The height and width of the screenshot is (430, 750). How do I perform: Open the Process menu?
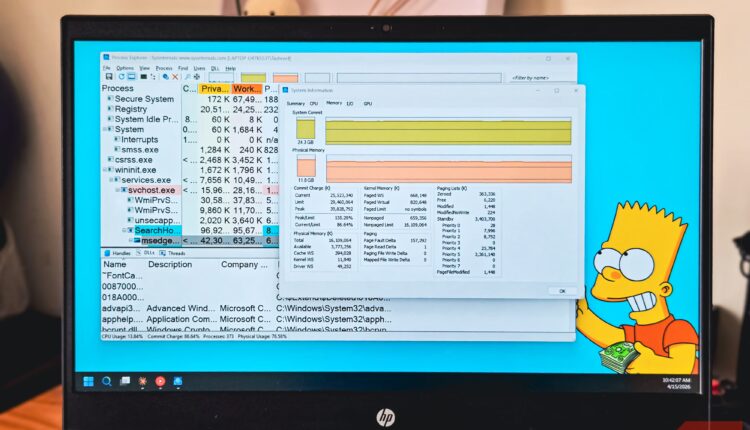tap(164, 68)
